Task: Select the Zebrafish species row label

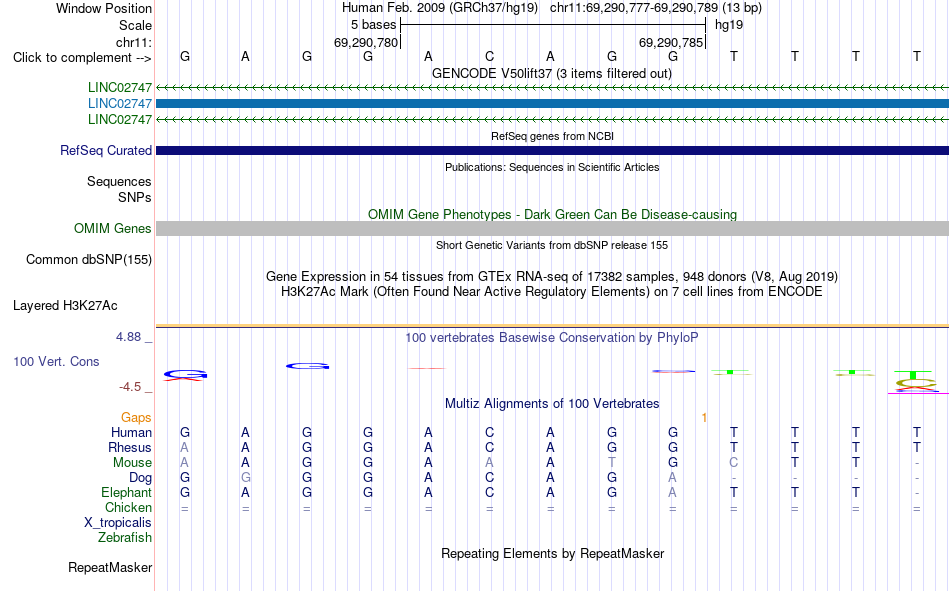Action: 125,538
